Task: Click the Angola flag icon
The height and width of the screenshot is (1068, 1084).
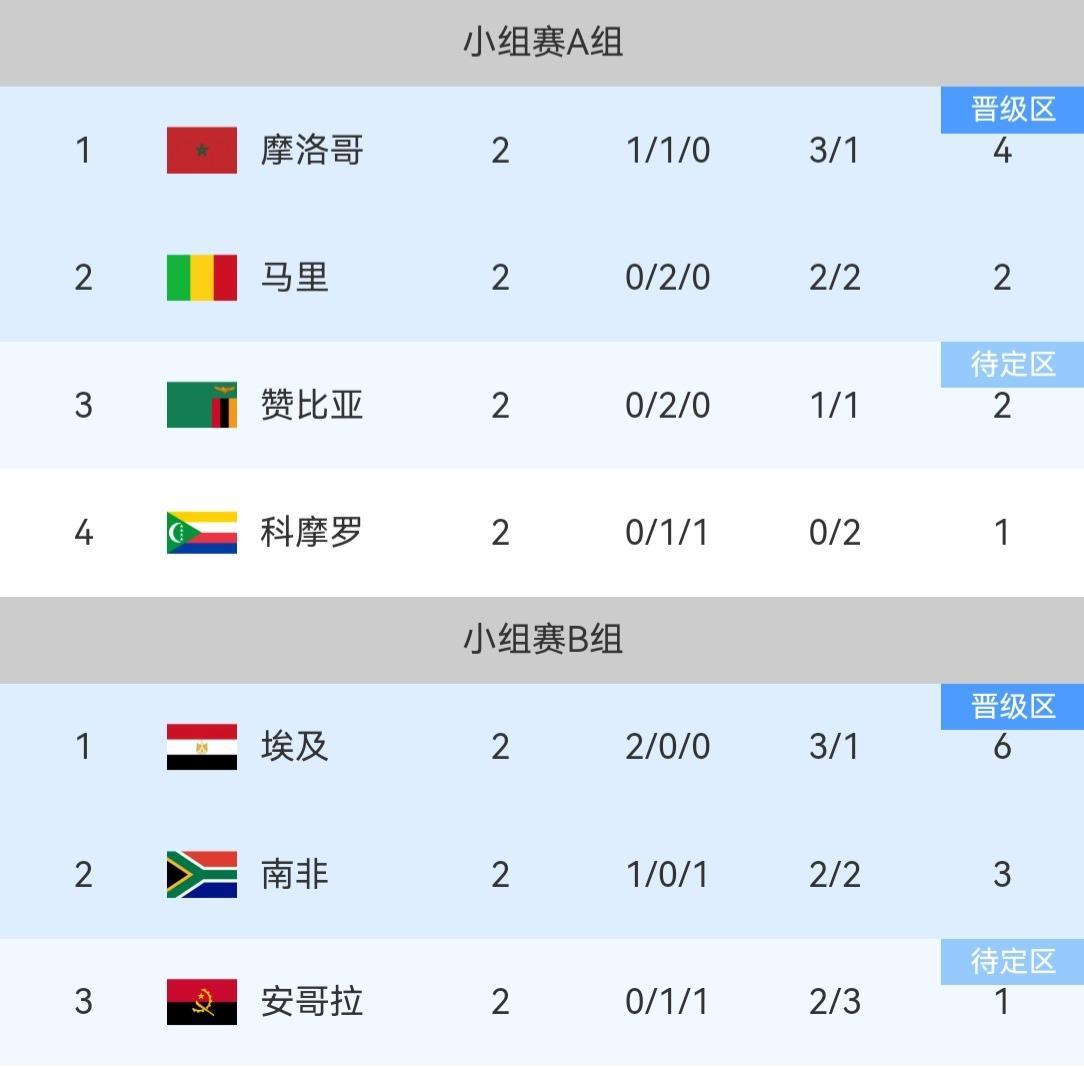Action: tap(202, 1001)
